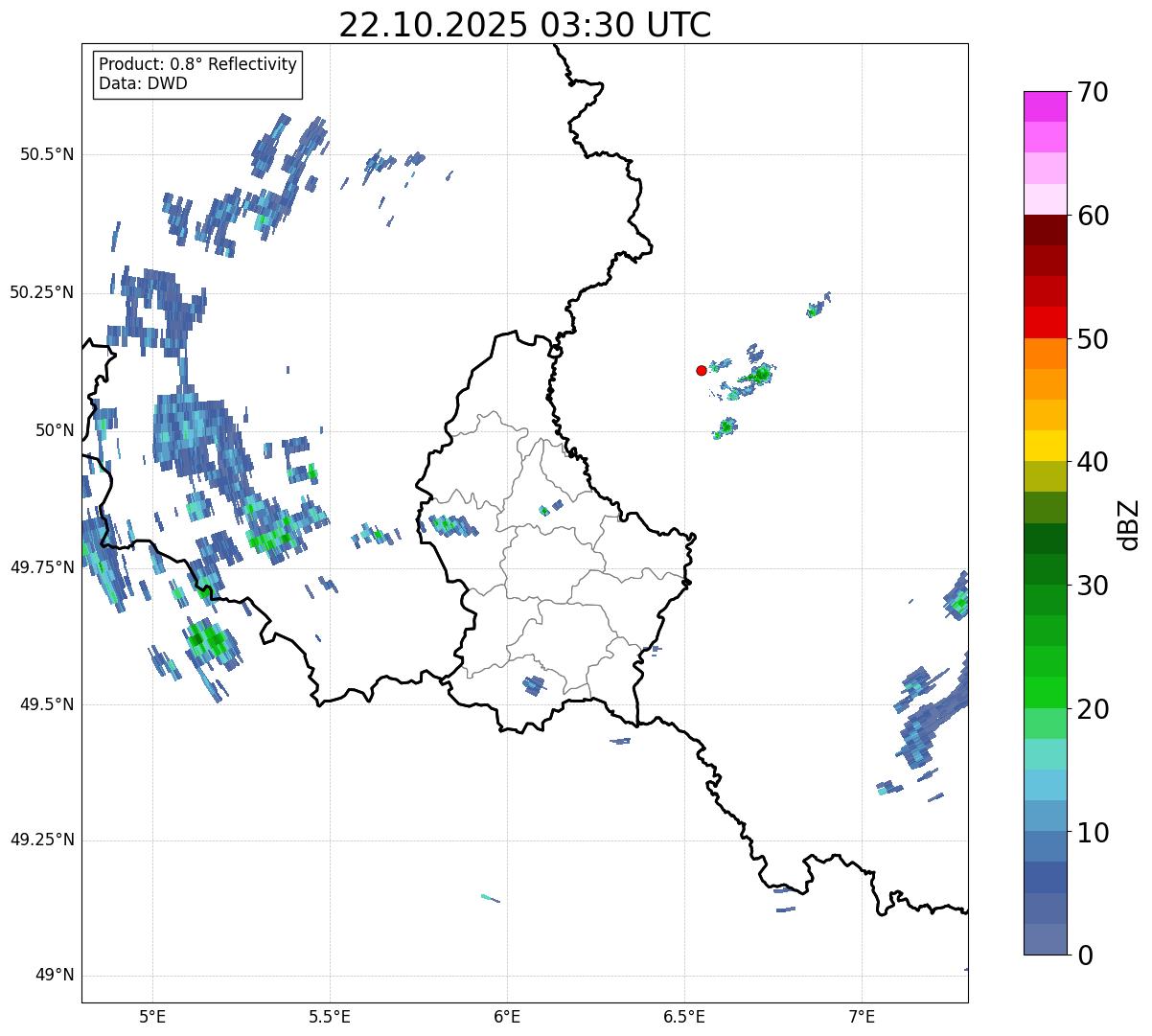Screen dimensions: 1152x1036
Task: Click the latitude label "49.5°N"
Action: click(x=47, y=704)
